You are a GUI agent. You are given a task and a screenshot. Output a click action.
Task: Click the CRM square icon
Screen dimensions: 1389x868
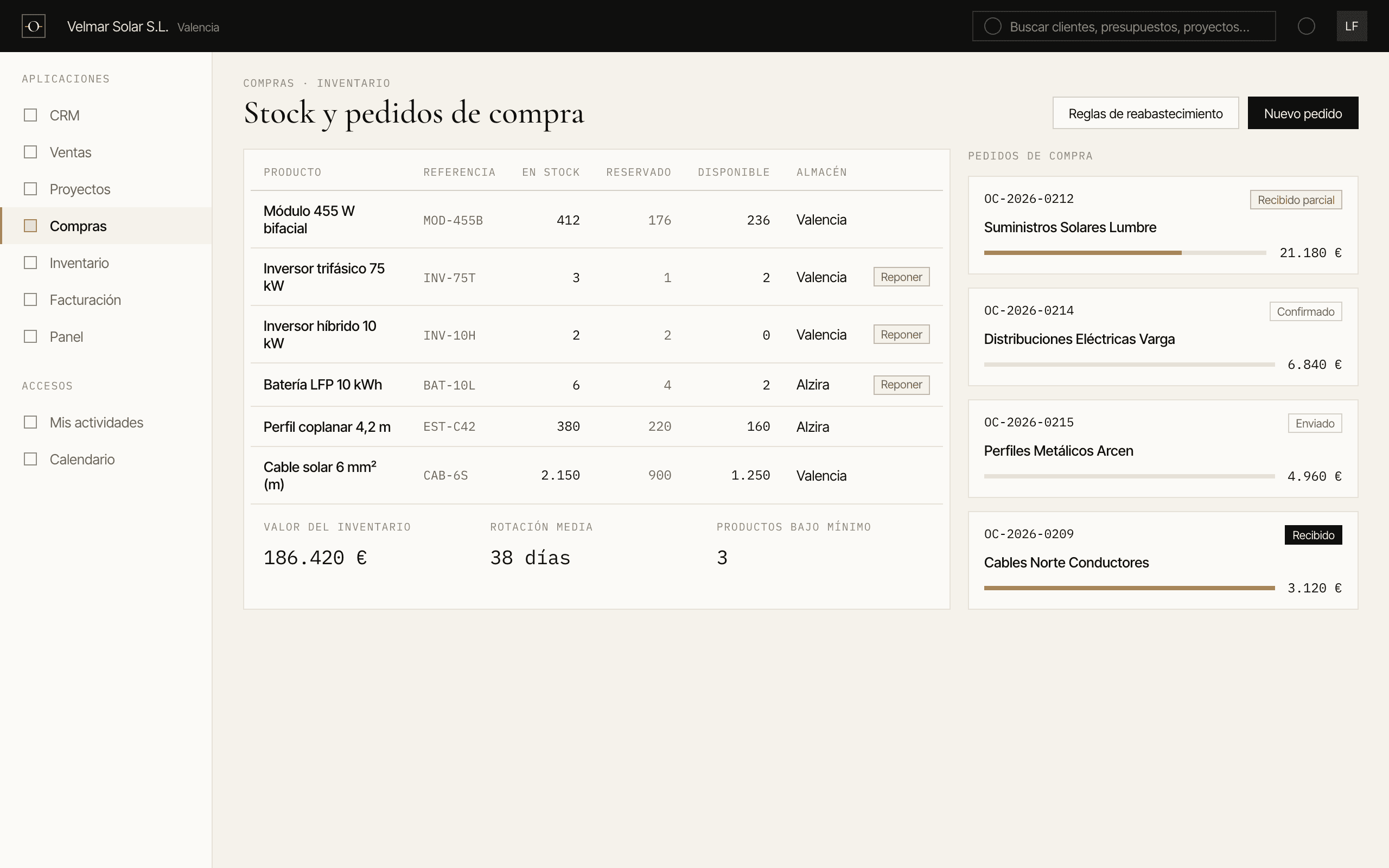tap(30, 115)
